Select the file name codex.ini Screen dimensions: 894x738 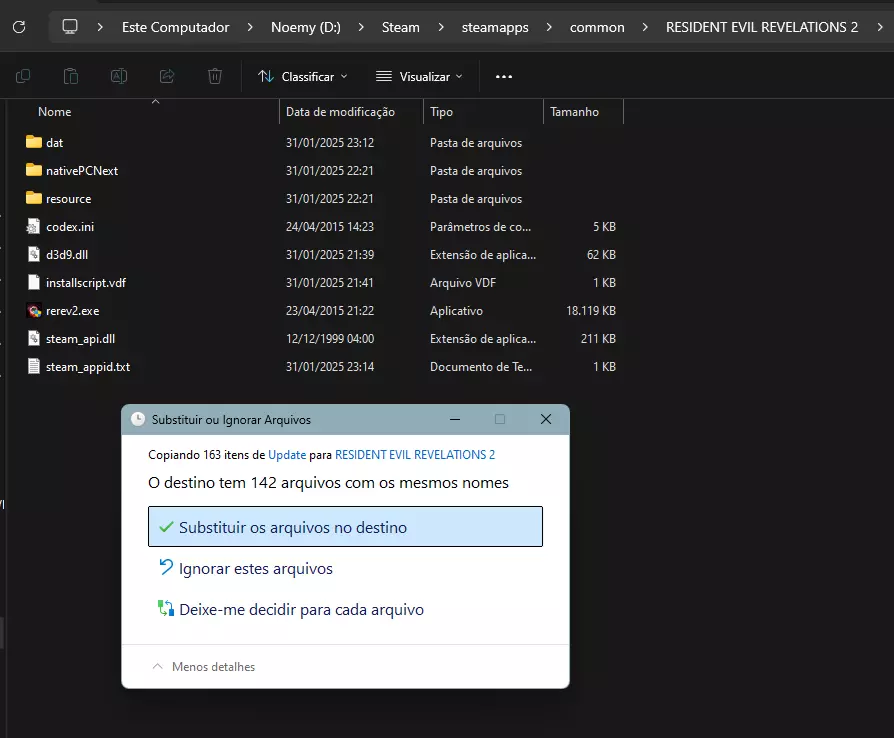pos(70,227)
